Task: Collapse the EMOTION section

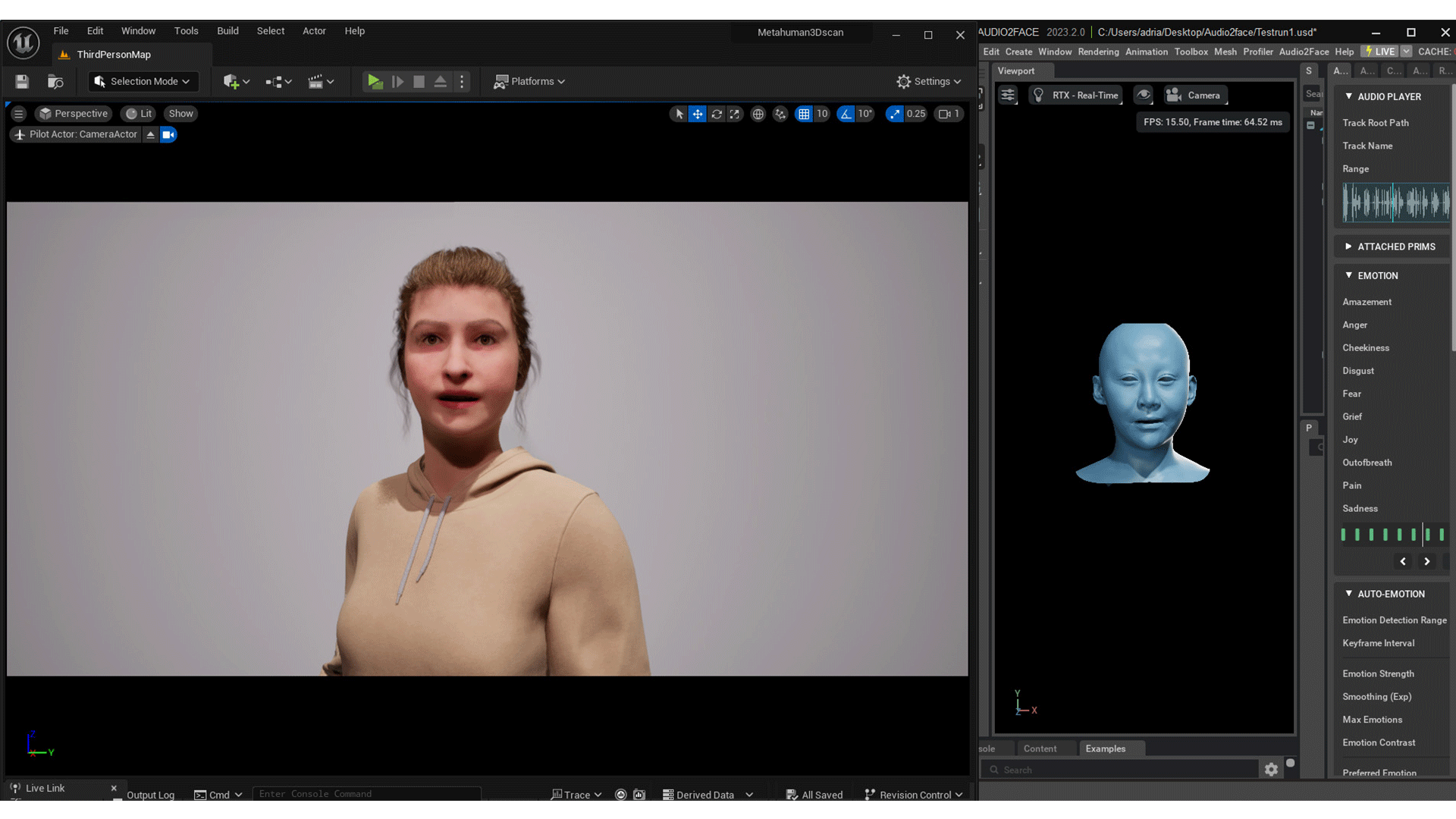Action: [1348, 275]
